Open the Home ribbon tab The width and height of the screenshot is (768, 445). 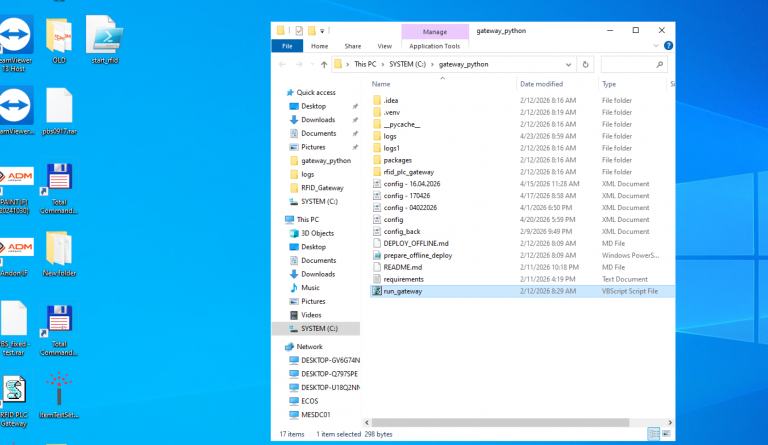coord(319,46)
